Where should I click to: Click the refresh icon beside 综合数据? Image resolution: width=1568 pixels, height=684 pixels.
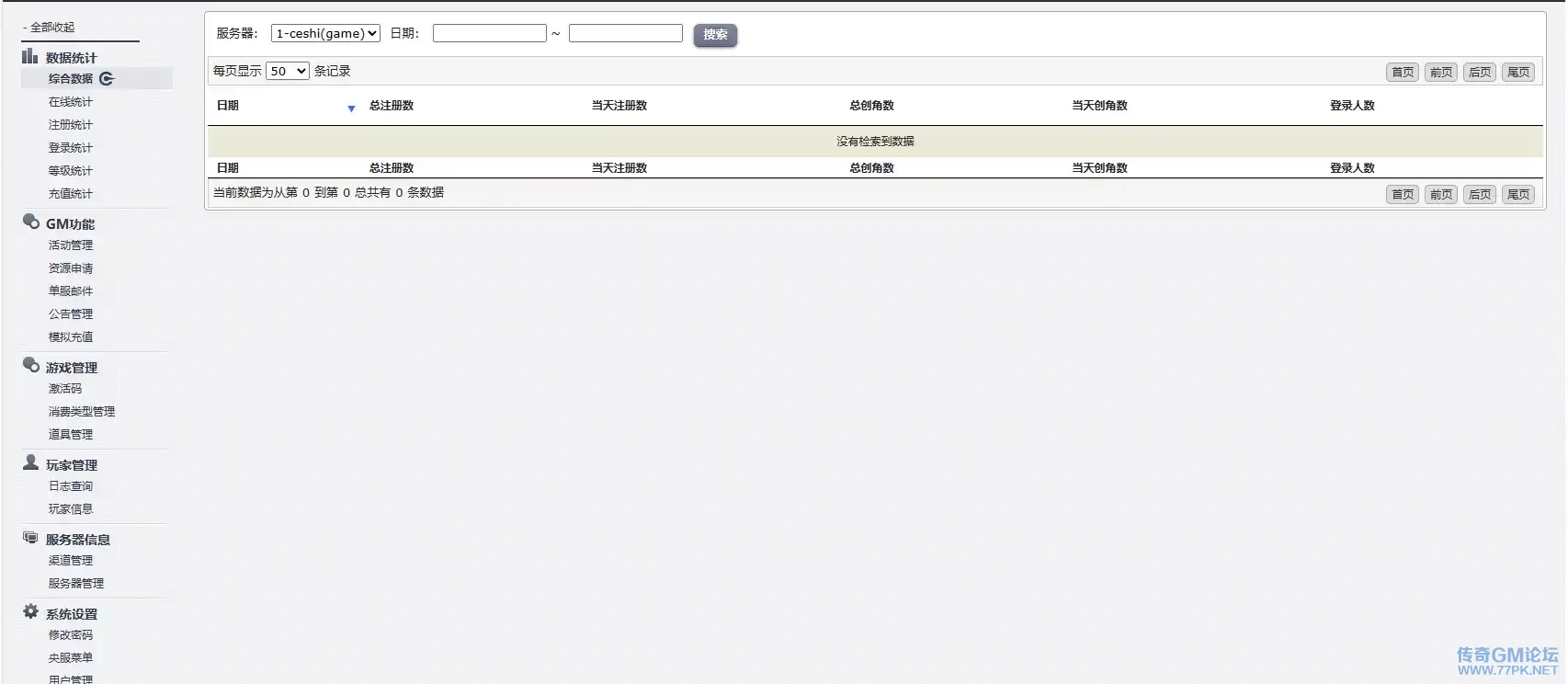point(107,79)
